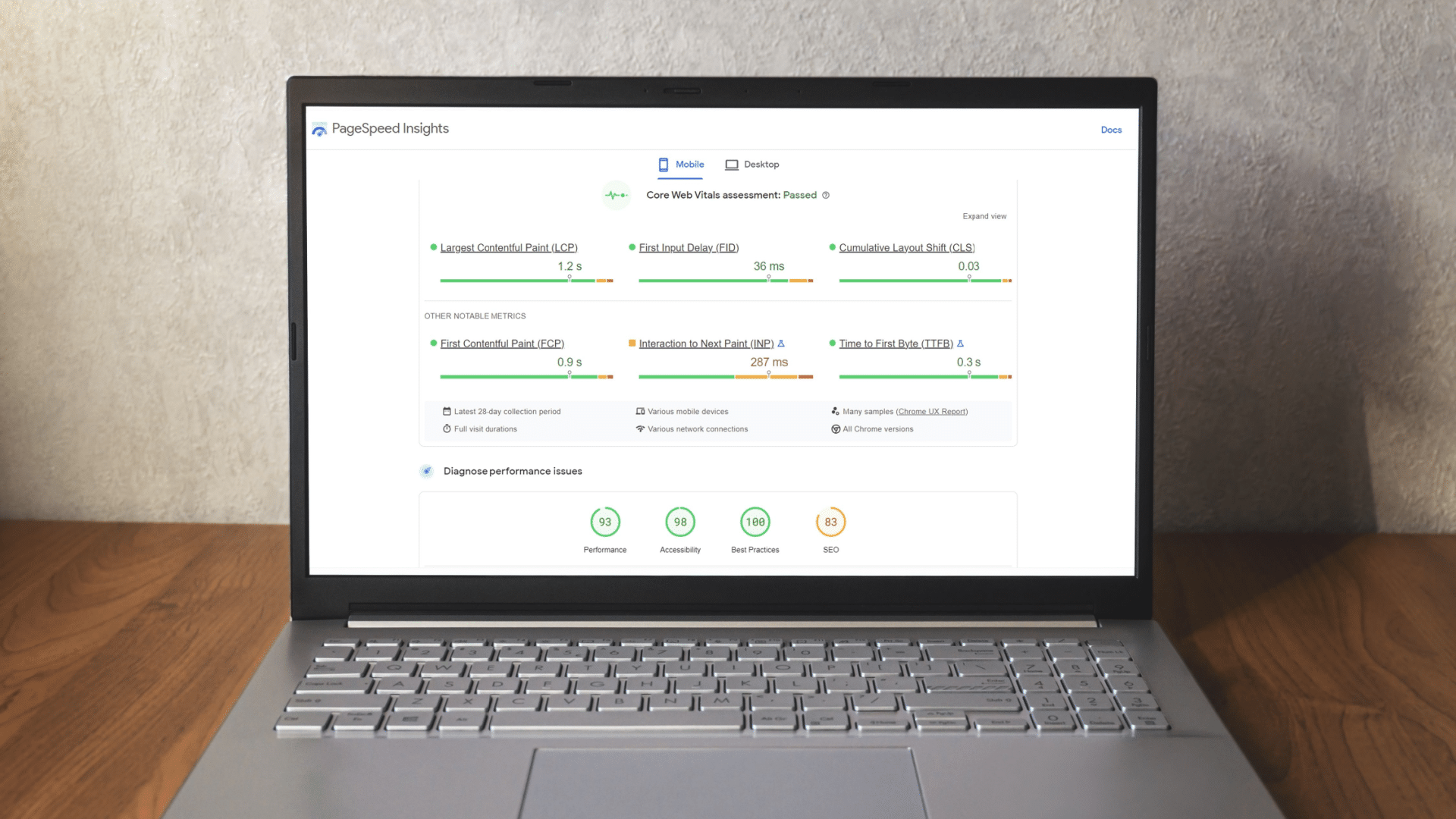Open First Input Delay (FID) link
Viewport: 1456px width, 819px height.
689,248
